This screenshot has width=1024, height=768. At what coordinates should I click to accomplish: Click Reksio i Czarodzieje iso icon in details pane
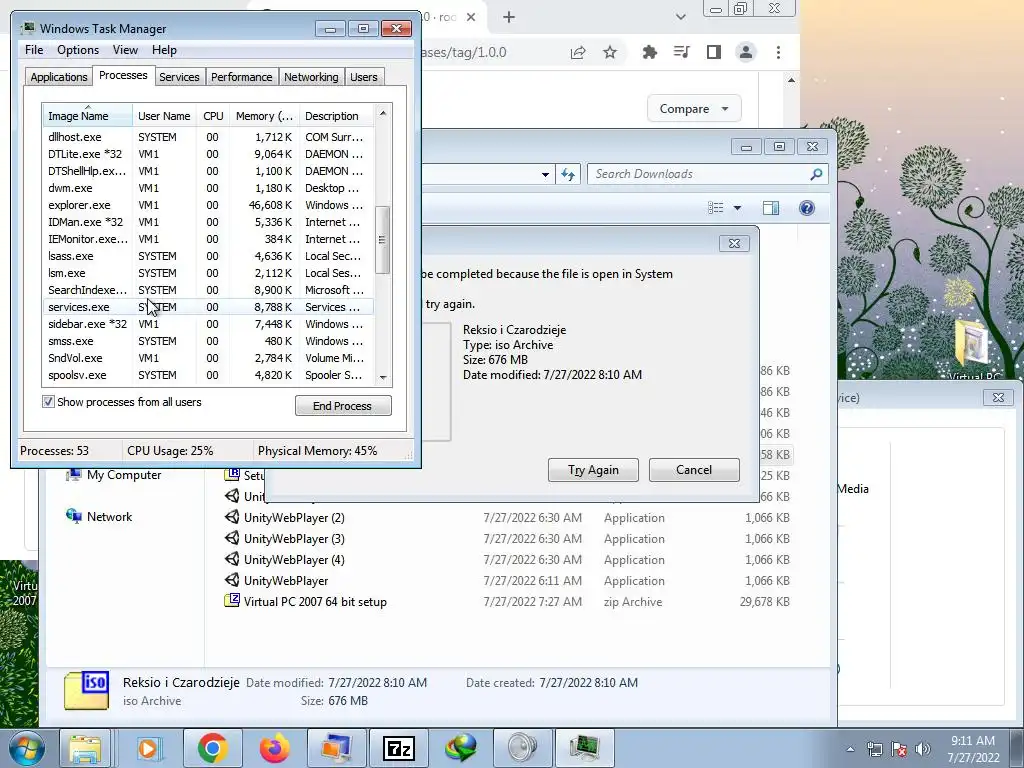86,690
